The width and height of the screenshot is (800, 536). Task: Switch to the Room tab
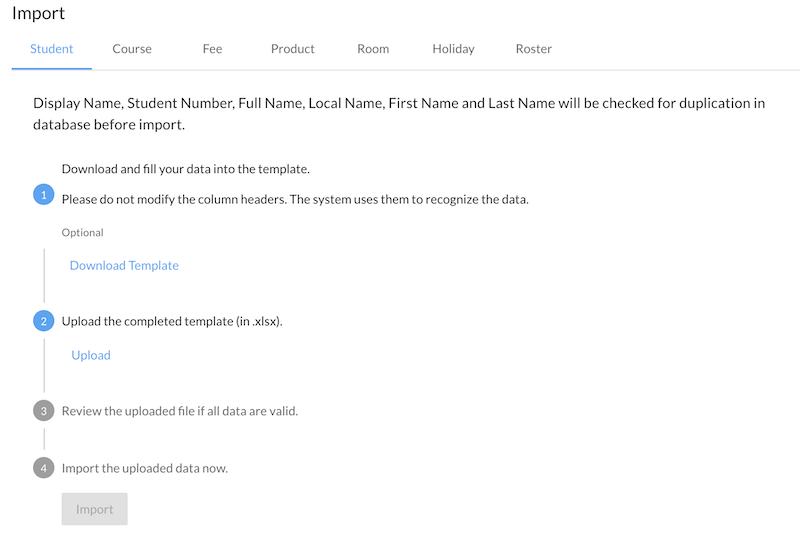point(373,49)
